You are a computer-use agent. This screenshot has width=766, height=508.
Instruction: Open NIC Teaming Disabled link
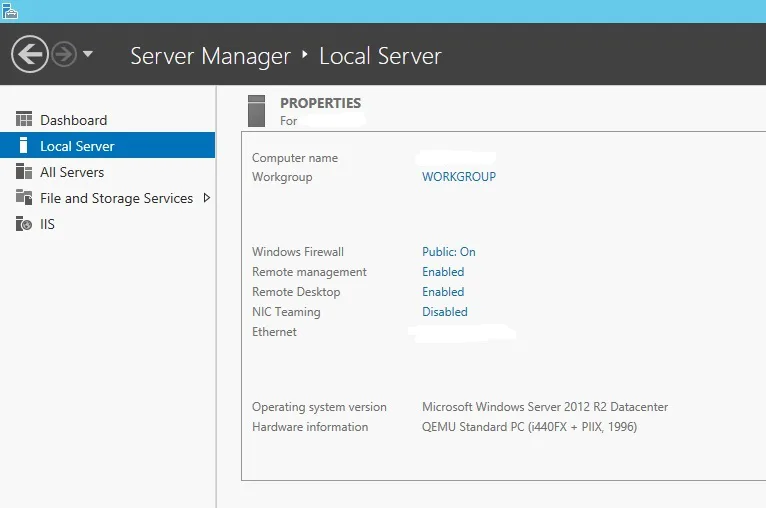click(x=444, y=312)
